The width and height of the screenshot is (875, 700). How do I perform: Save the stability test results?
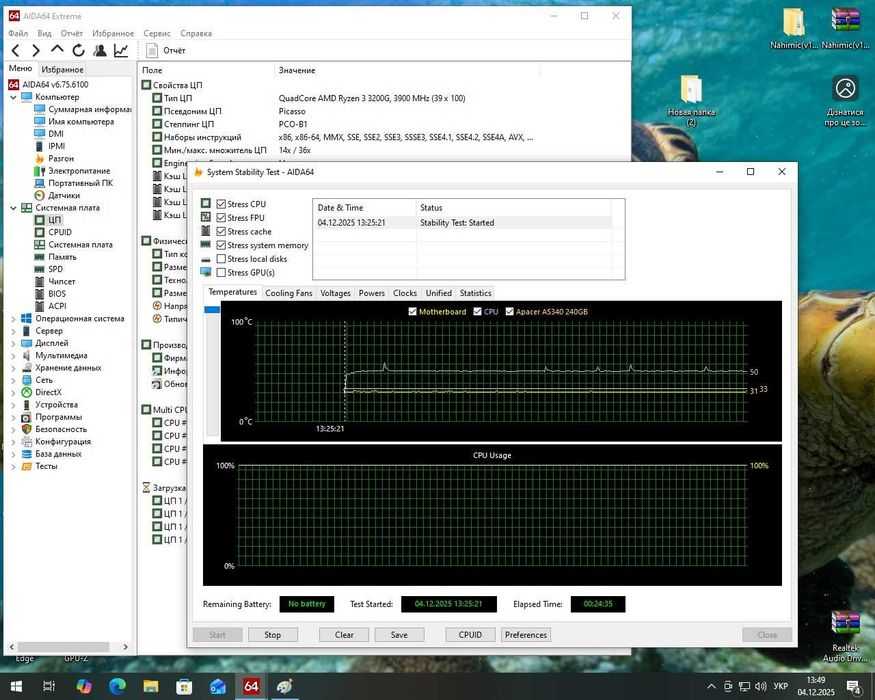tap(399, 635)
